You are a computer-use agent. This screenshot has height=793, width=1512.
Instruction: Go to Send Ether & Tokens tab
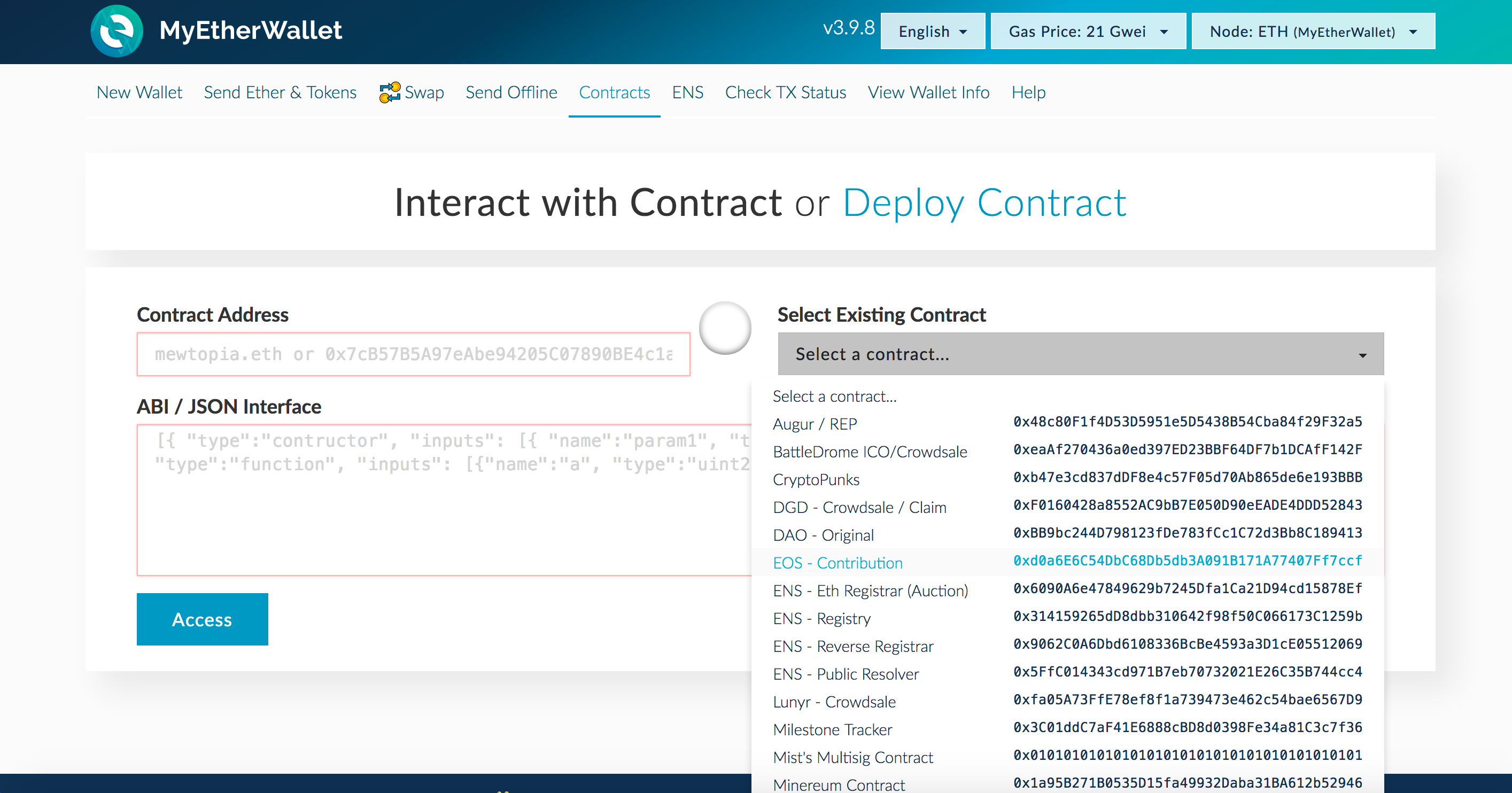point(280,92)
